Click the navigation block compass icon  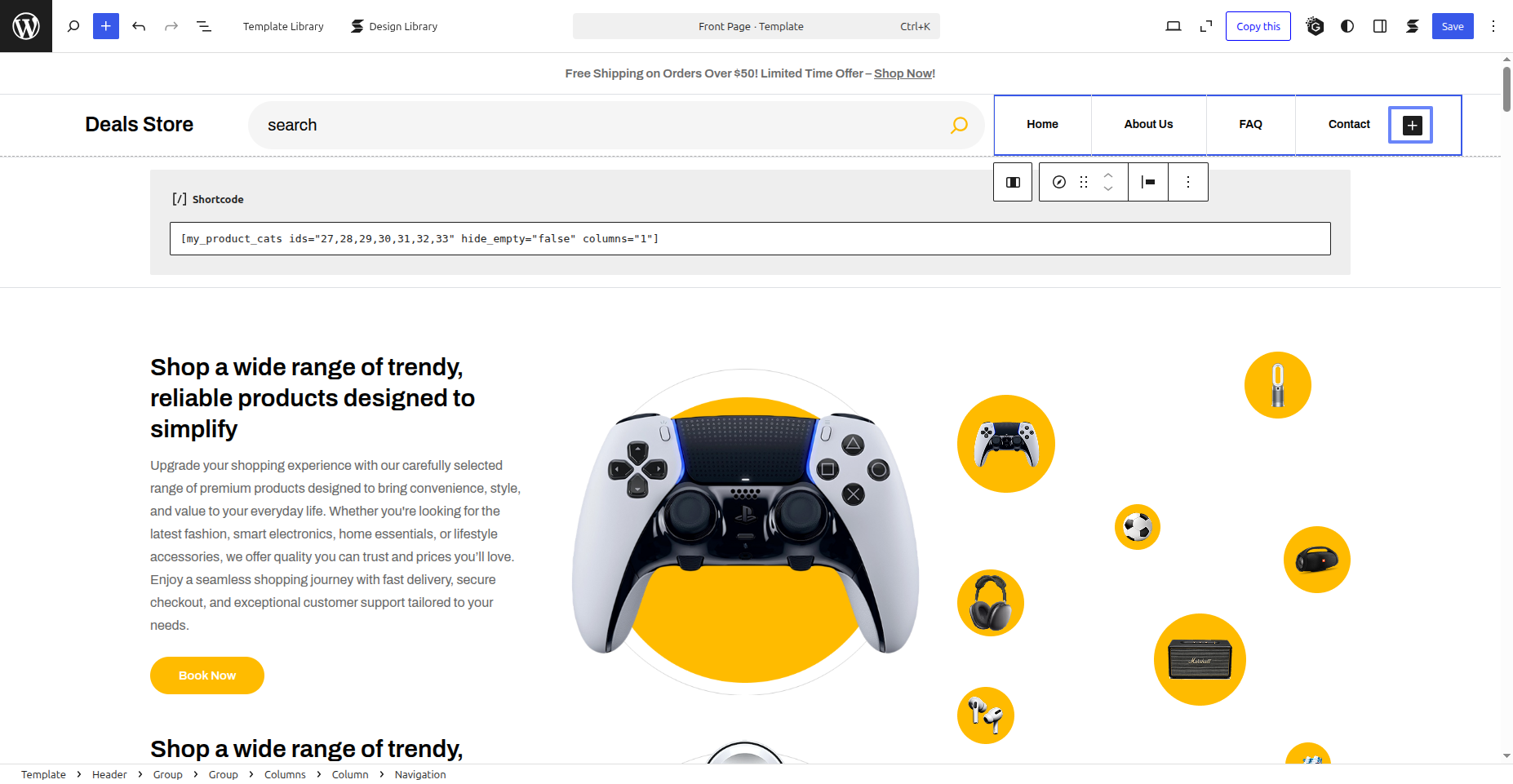pyautogui.click(x=1058, y=182)
